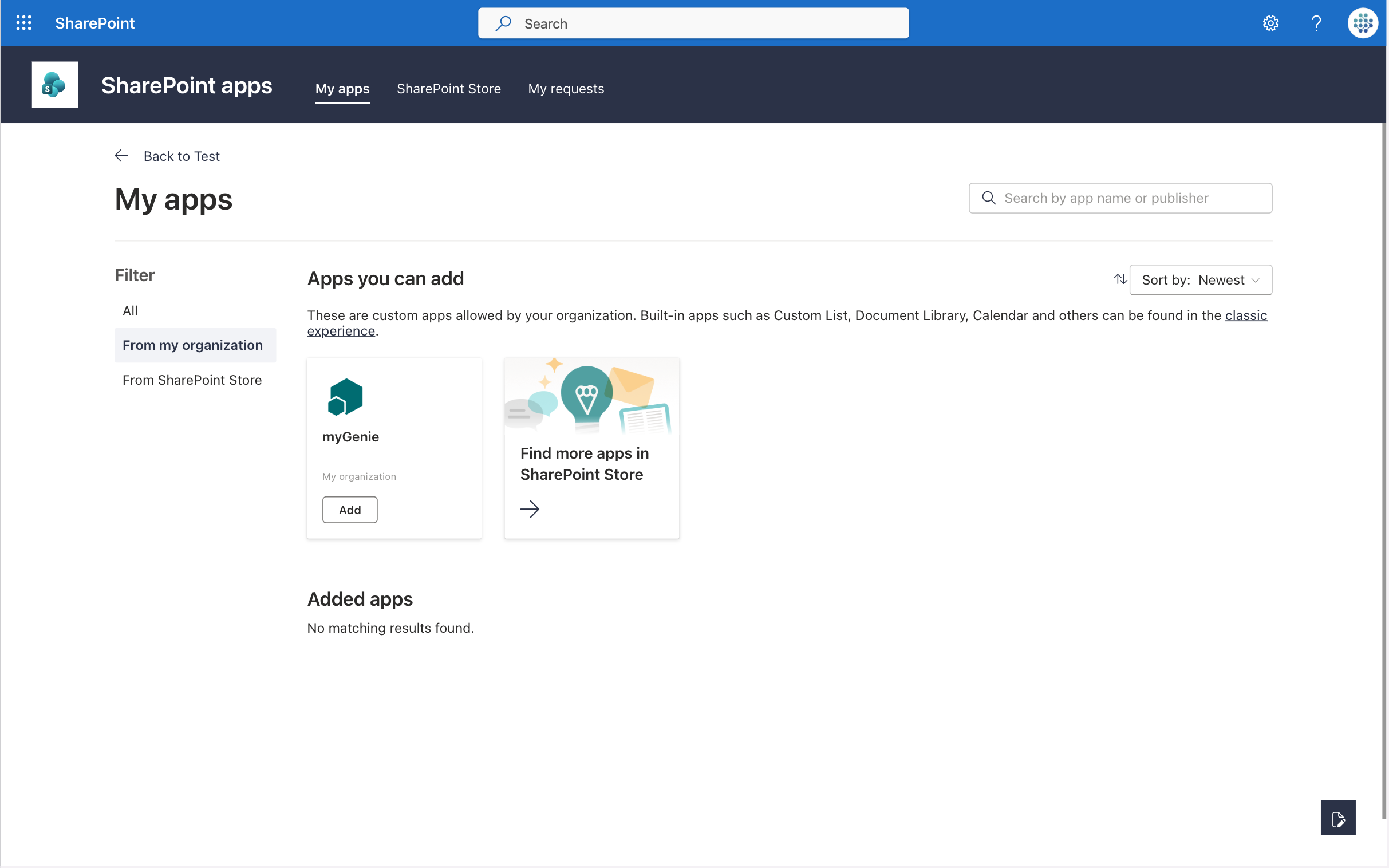The image size is (1389, 868).
Task: Open the Find more apps in SharePoint Store text
Action: point(585,464)
